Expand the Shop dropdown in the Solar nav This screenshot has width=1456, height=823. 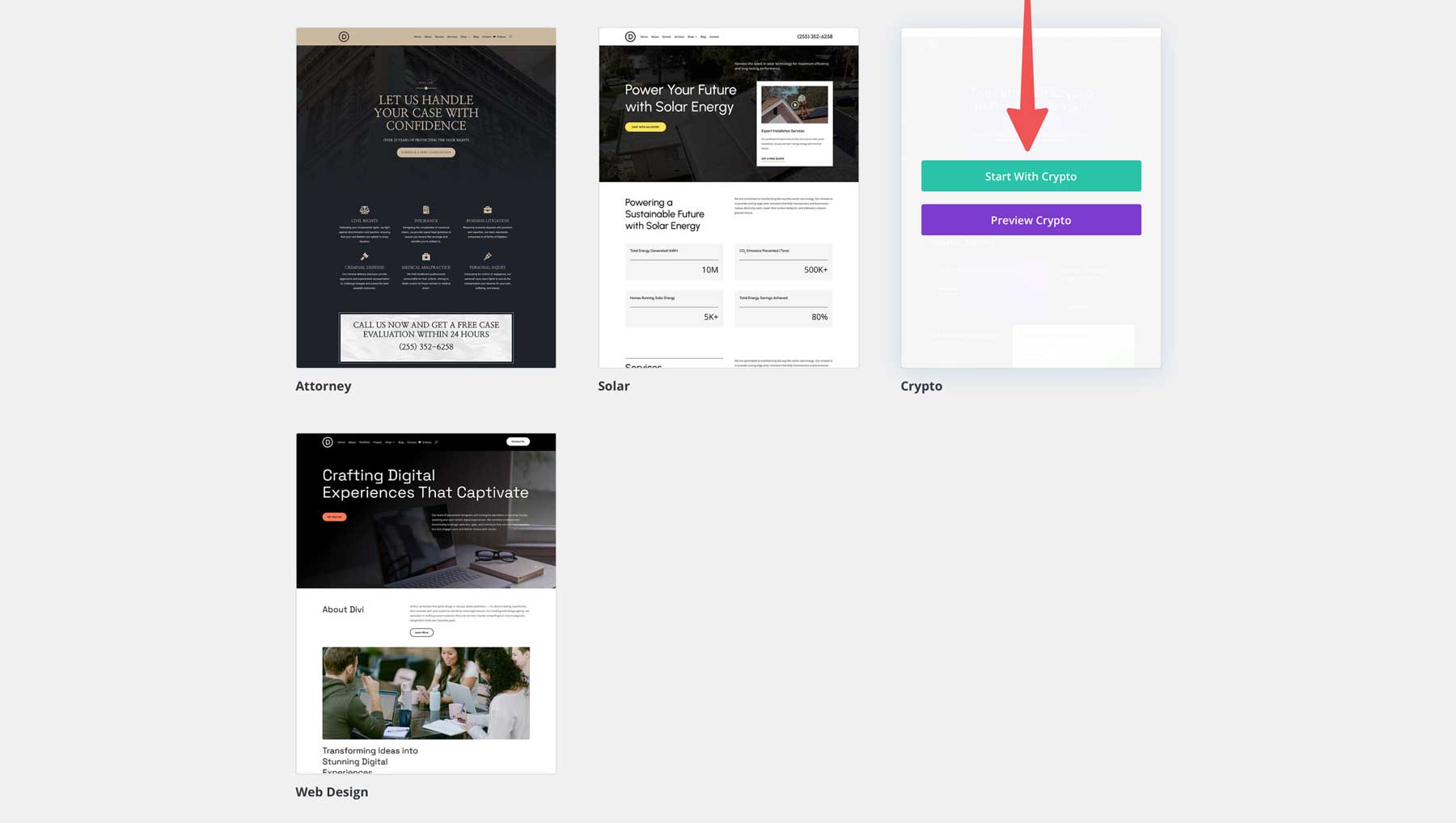(x=692, y=36)
